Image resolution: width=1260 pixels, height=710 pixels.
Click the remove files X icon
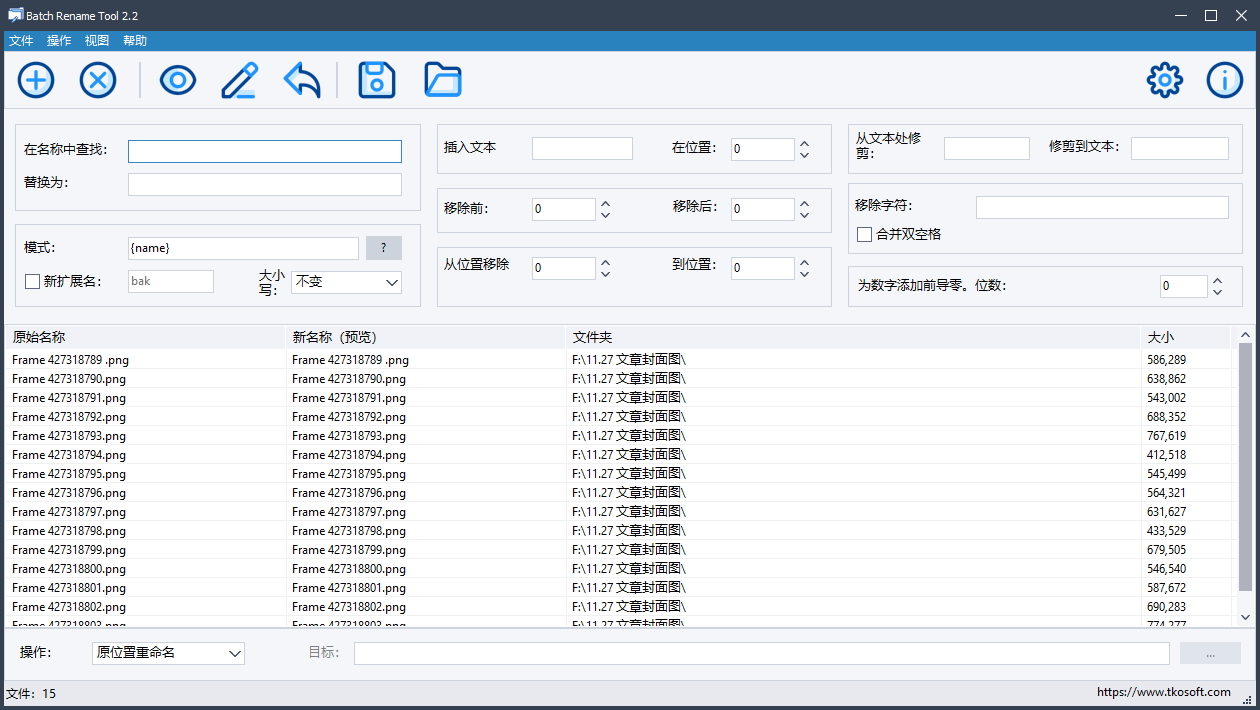98,80
